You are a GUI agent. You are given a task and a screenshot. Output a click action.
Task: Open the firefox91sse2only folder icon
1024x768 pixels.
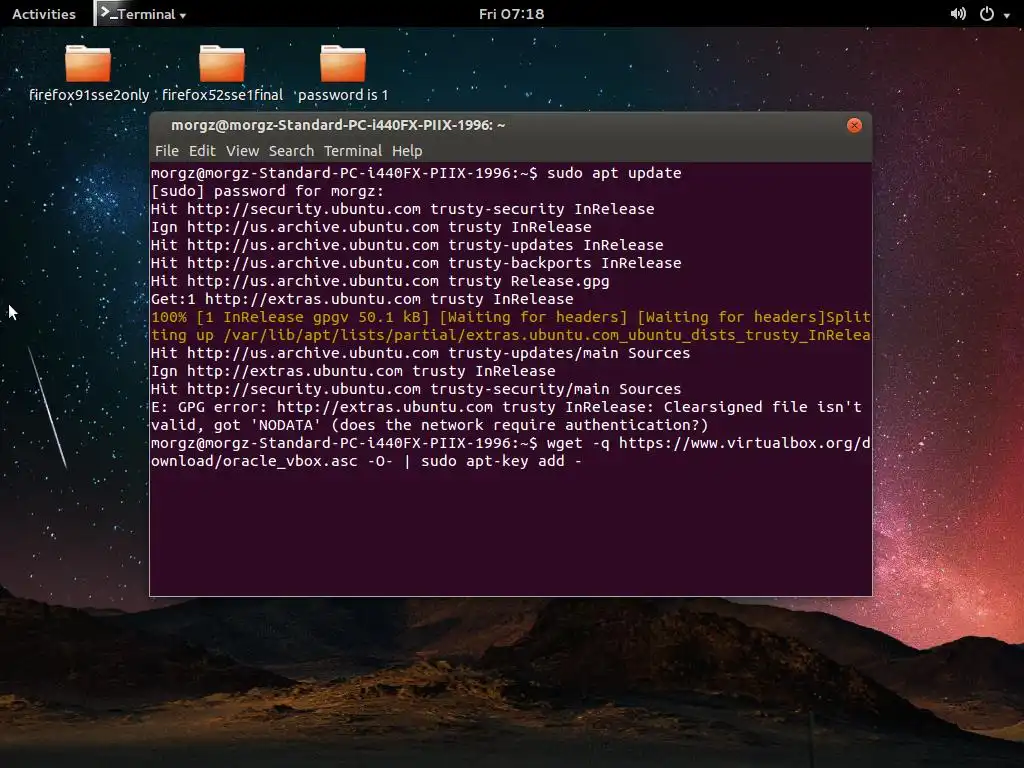click(x=88, y=64)
